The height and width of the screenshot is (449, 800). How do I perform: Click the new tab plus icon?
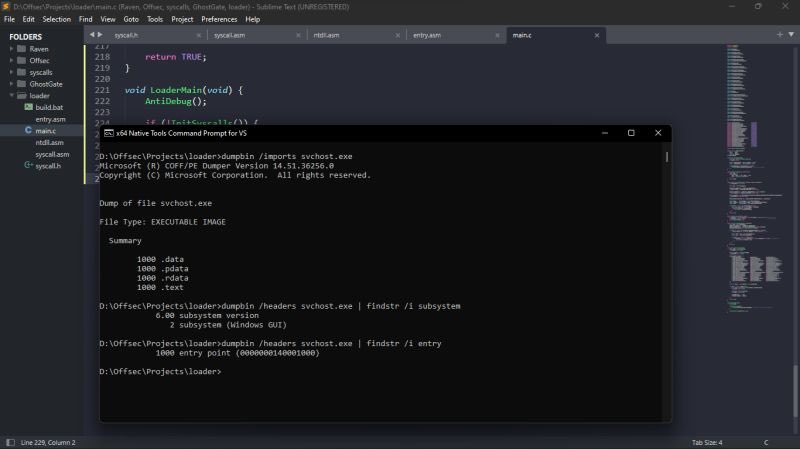[x=780, y=35]
